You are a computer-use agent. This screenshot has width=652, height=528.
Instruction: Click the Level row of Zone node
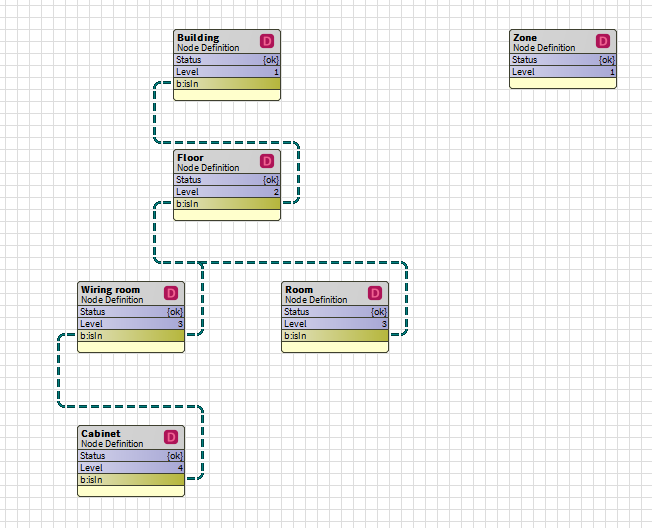[563, 72]
